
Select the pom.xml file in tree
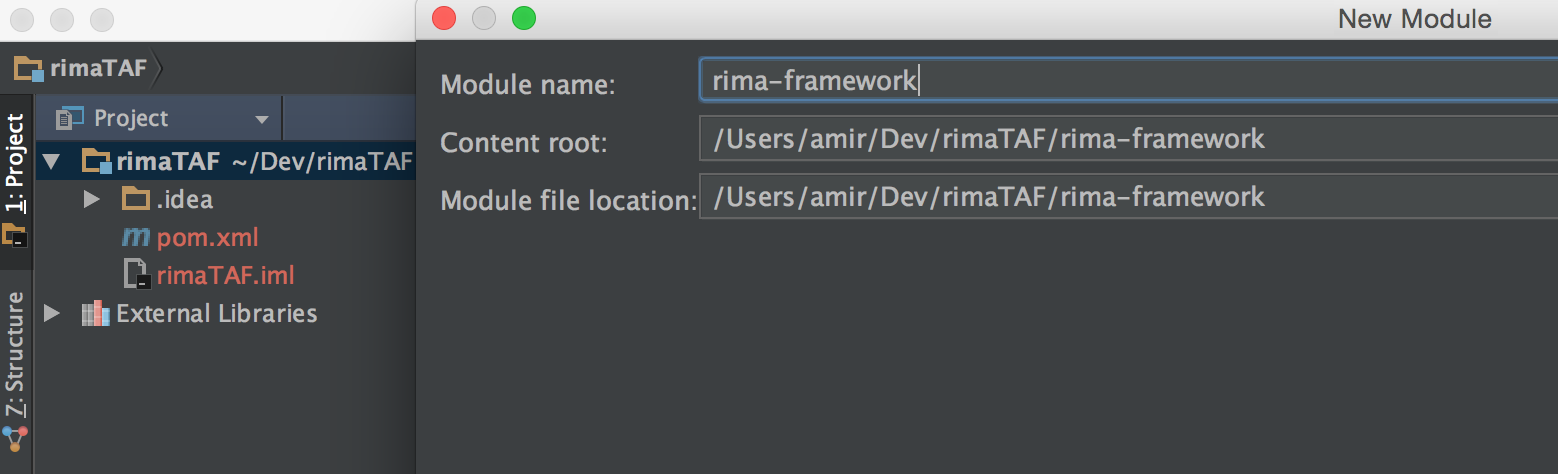pyautogui.click(x=207, y=237)
